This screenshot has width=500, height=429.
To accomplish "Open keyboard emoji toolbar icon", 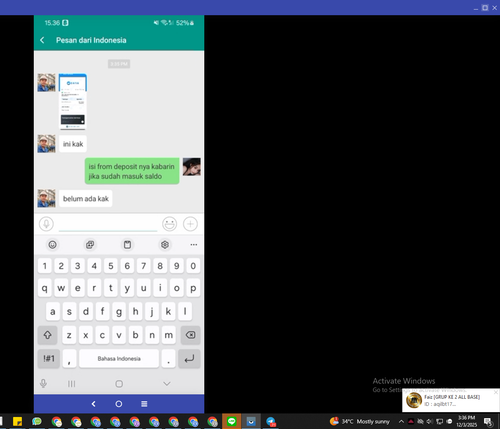I will click(x=52, y=245).
